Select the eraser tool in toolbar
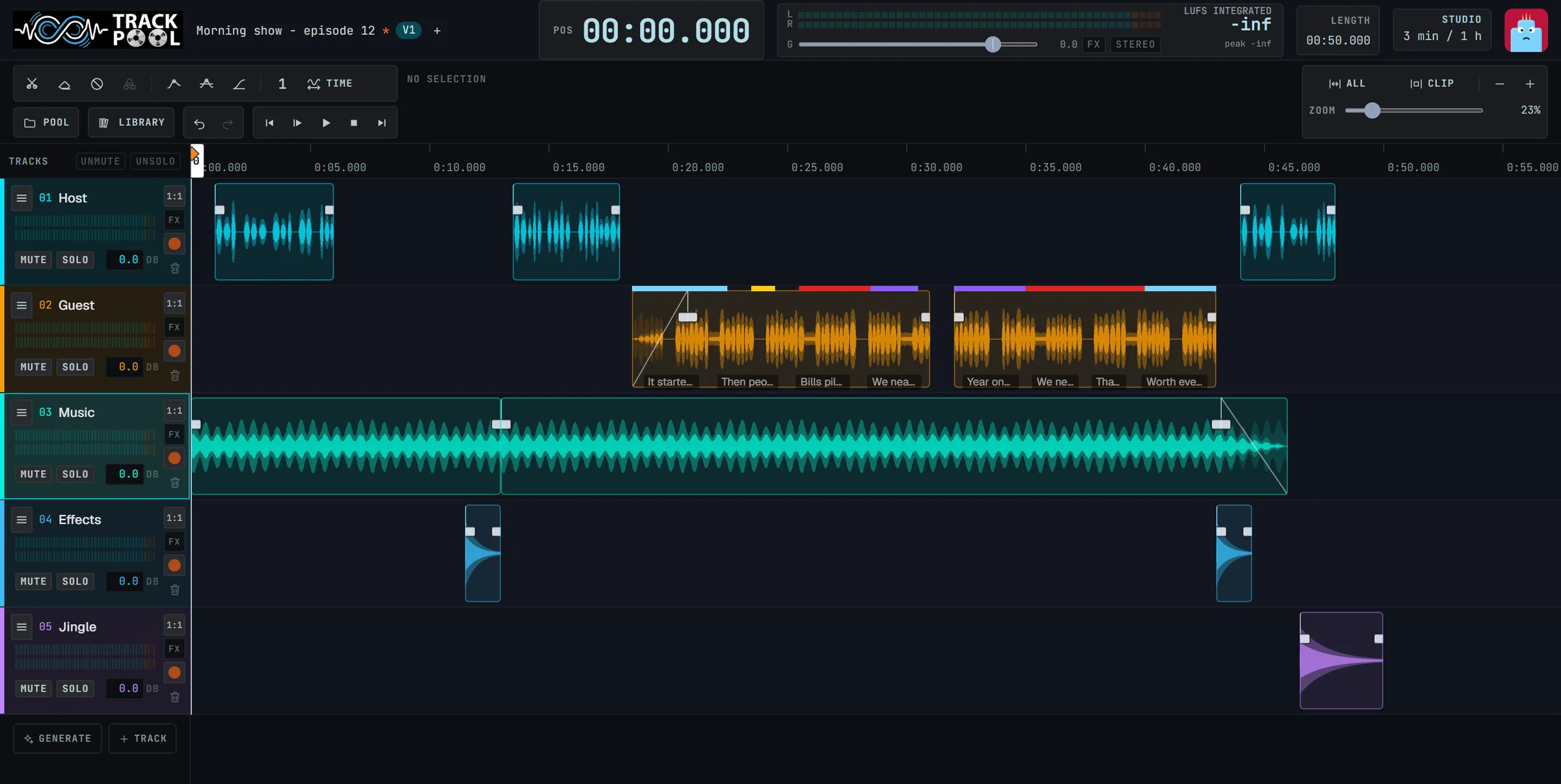This screenshot has width=1561, height=784. [x=64, y=84]
